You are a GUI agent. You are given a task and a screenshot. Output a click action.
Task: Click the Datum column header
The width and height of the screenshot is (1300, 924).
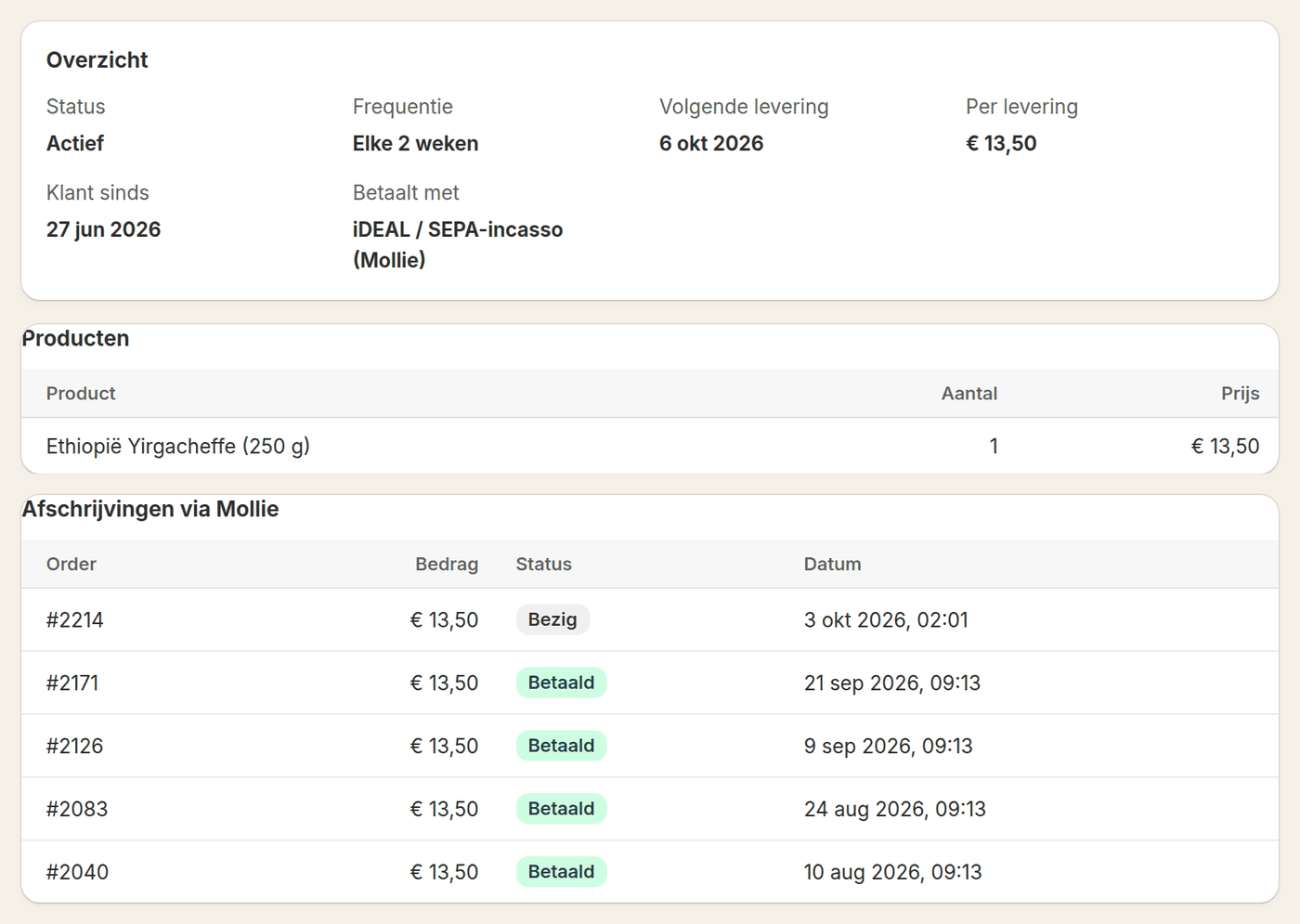[x=832, y=565]
